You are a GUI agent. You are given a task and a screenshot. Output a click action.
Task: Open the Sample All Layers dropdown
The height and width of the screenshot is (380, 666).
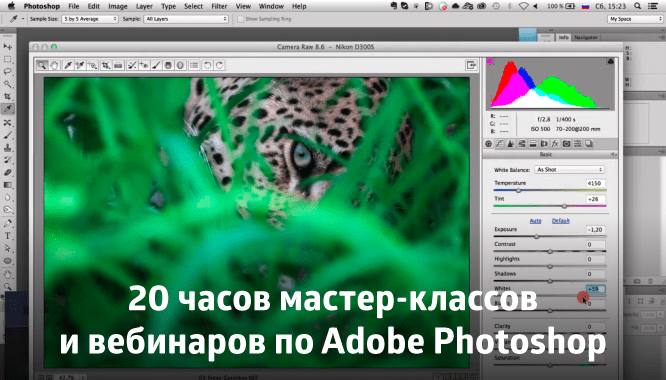[186, 19]
